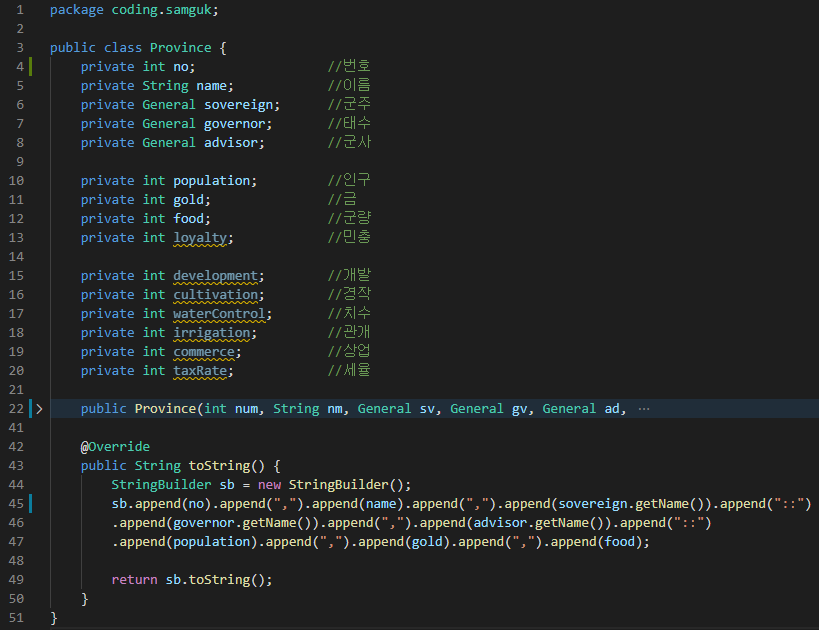Click the underlined 'taxRate' variable
Image resolution: width=819 pixels, height=630 pixels.
200,371
